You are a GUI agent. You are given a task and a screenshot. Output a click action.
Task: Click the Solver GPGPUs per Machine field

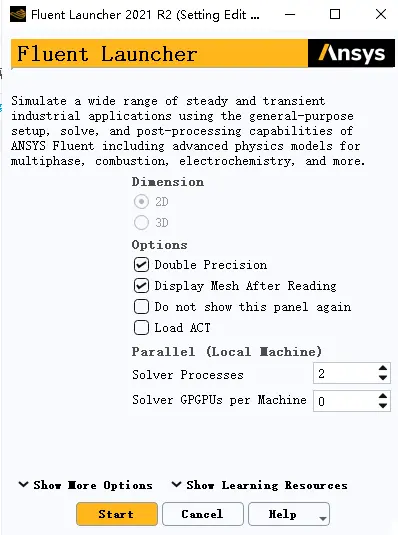point(345,401)
